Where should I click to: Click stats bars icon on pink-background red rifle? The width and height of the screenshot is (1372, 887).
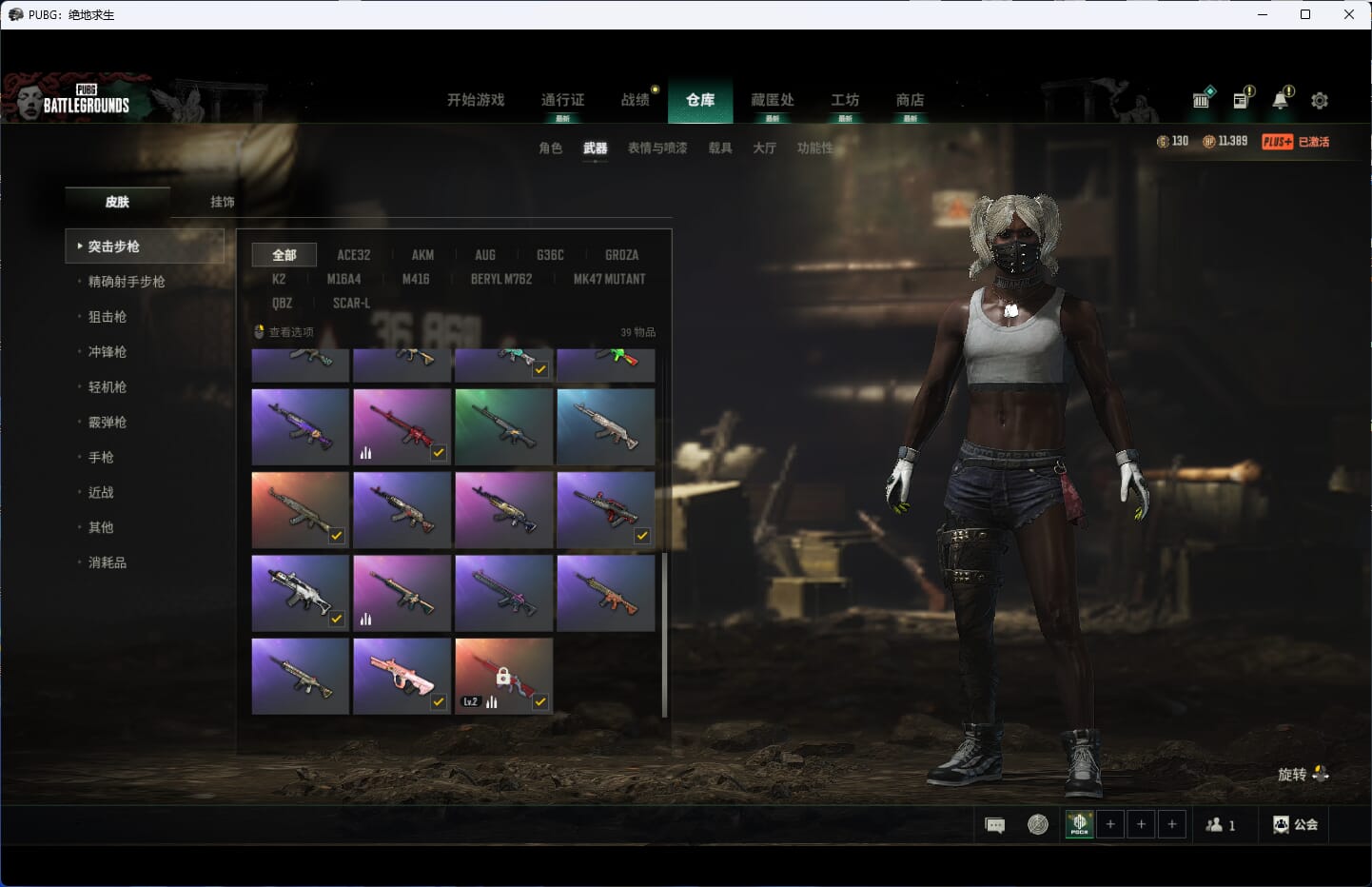click(x=365, y=453)
